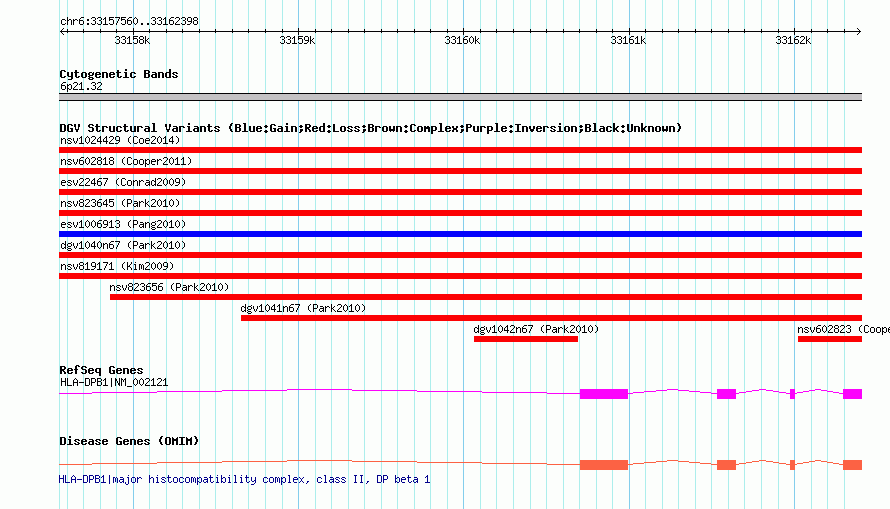This screenshot has height=509, width=890.
Task: Select nsv823656 (Park2010) variant label
Action: [169, 287]
